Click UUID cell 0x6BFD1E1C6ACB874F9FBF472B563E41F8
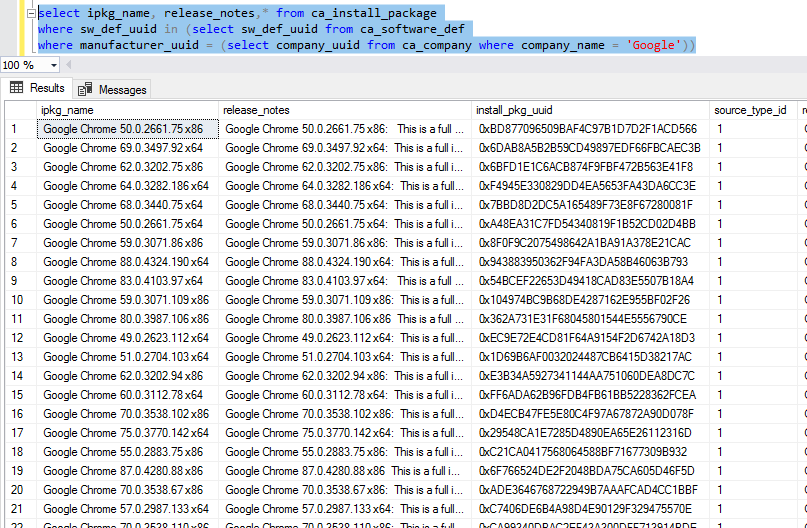This screenshot has height=528, width=807. pos(590,167)
